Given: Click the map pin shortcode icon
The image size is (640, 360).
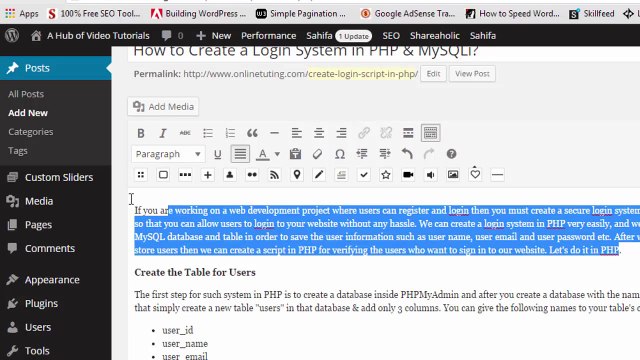Looking at the screenshot, I should click(x=297, y=175).
